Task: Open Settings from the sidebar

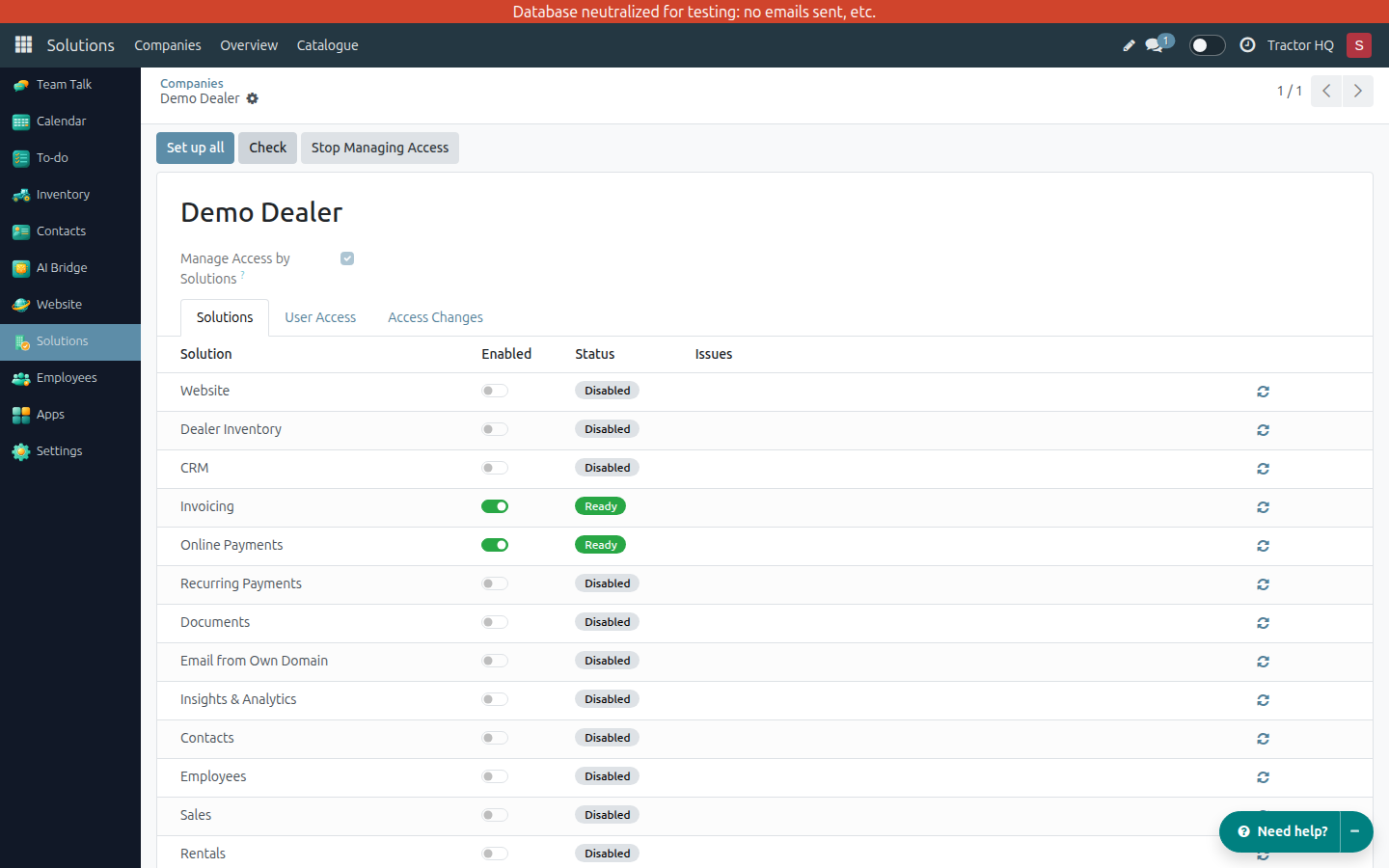Action: [70, 451]
